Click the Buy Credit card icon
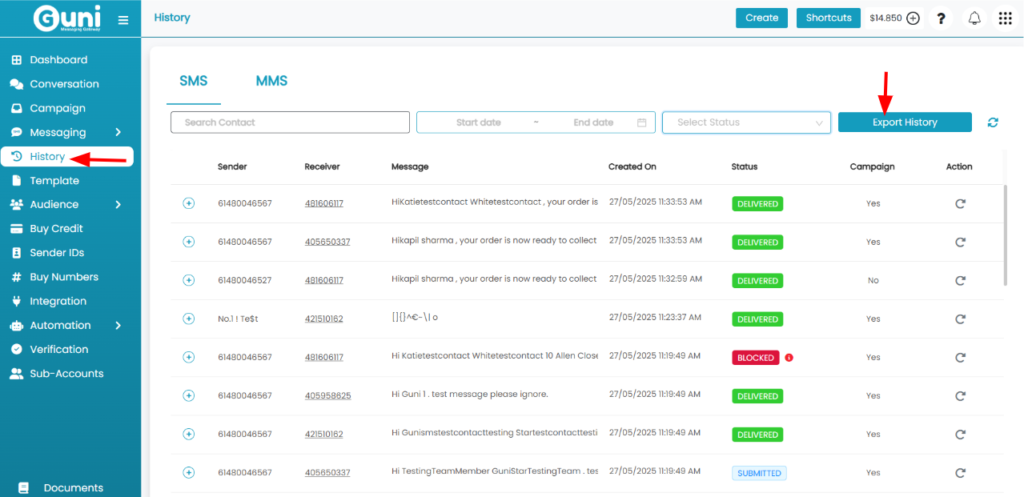1024x497 pixels. 17,229
